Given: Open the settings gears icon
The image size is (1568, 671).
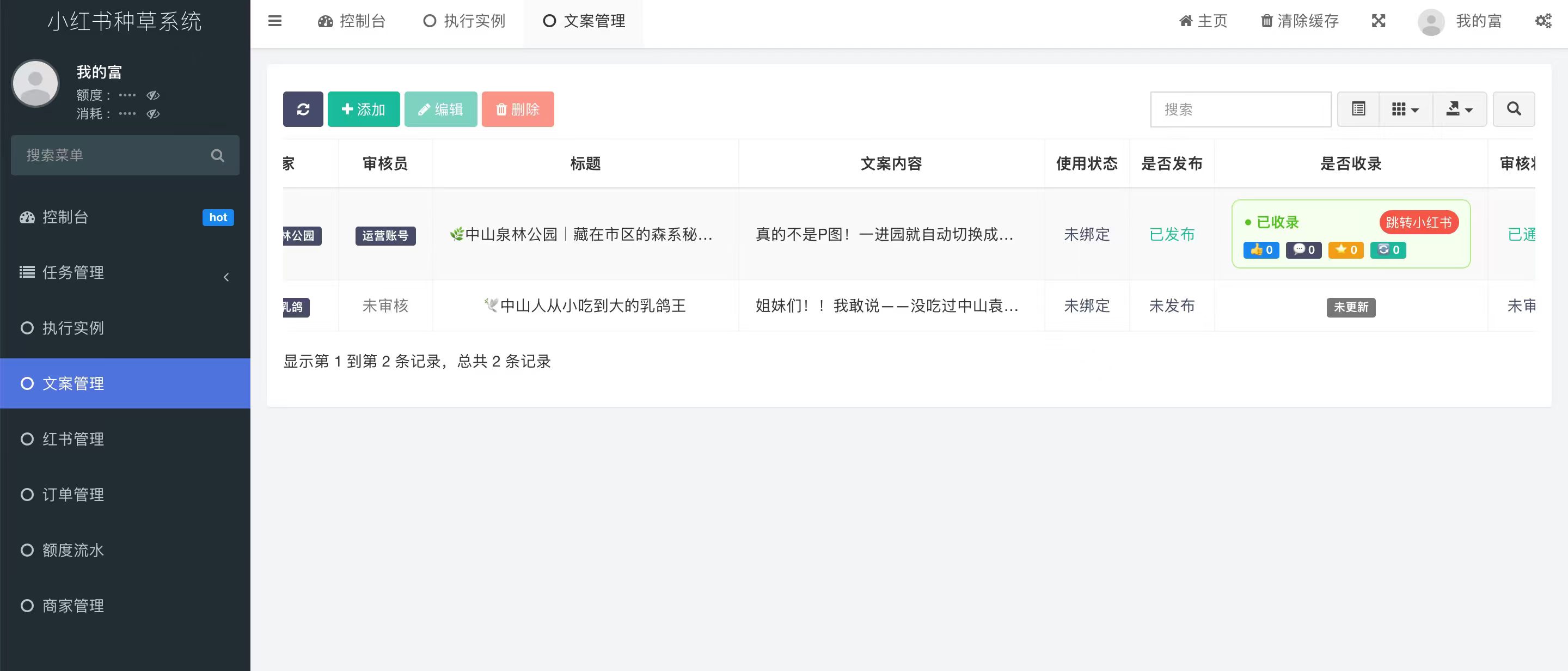Looking at the screenshot, I should coord(1543,21).
